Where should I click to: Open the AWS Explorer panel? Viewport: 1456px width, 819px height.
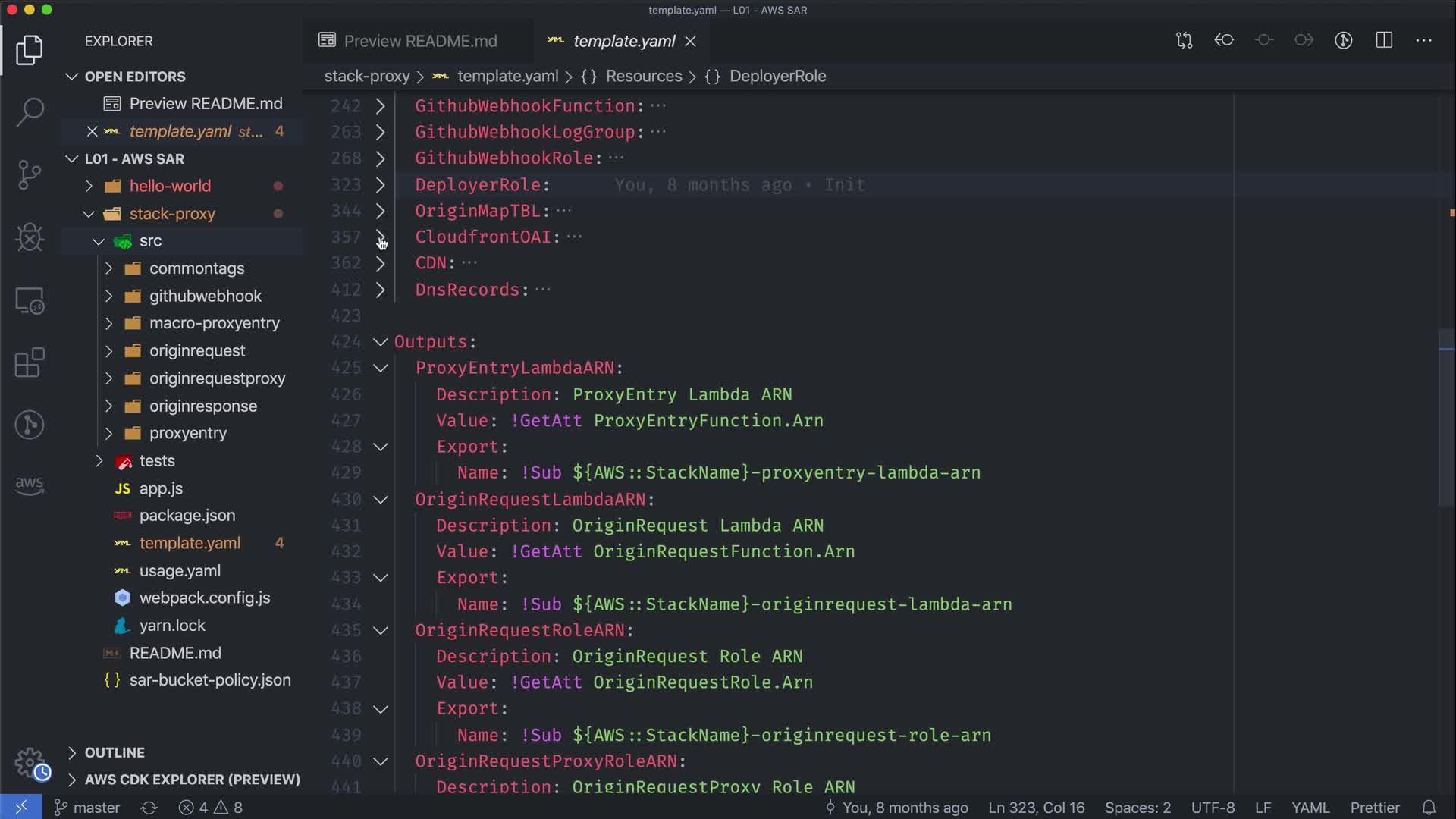[x=30, y=485]
